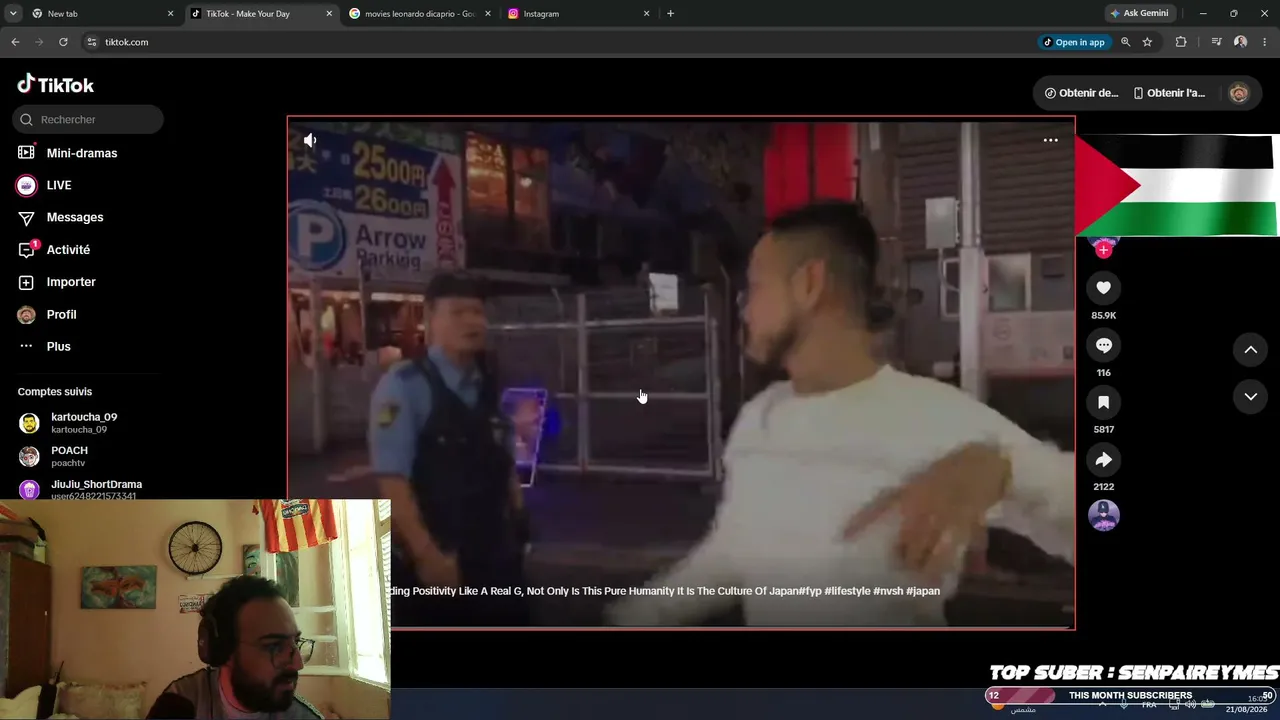Viewport: 1280px width, 720px height.
Task: View site information for tiktok.com
Action: [92, 42]
